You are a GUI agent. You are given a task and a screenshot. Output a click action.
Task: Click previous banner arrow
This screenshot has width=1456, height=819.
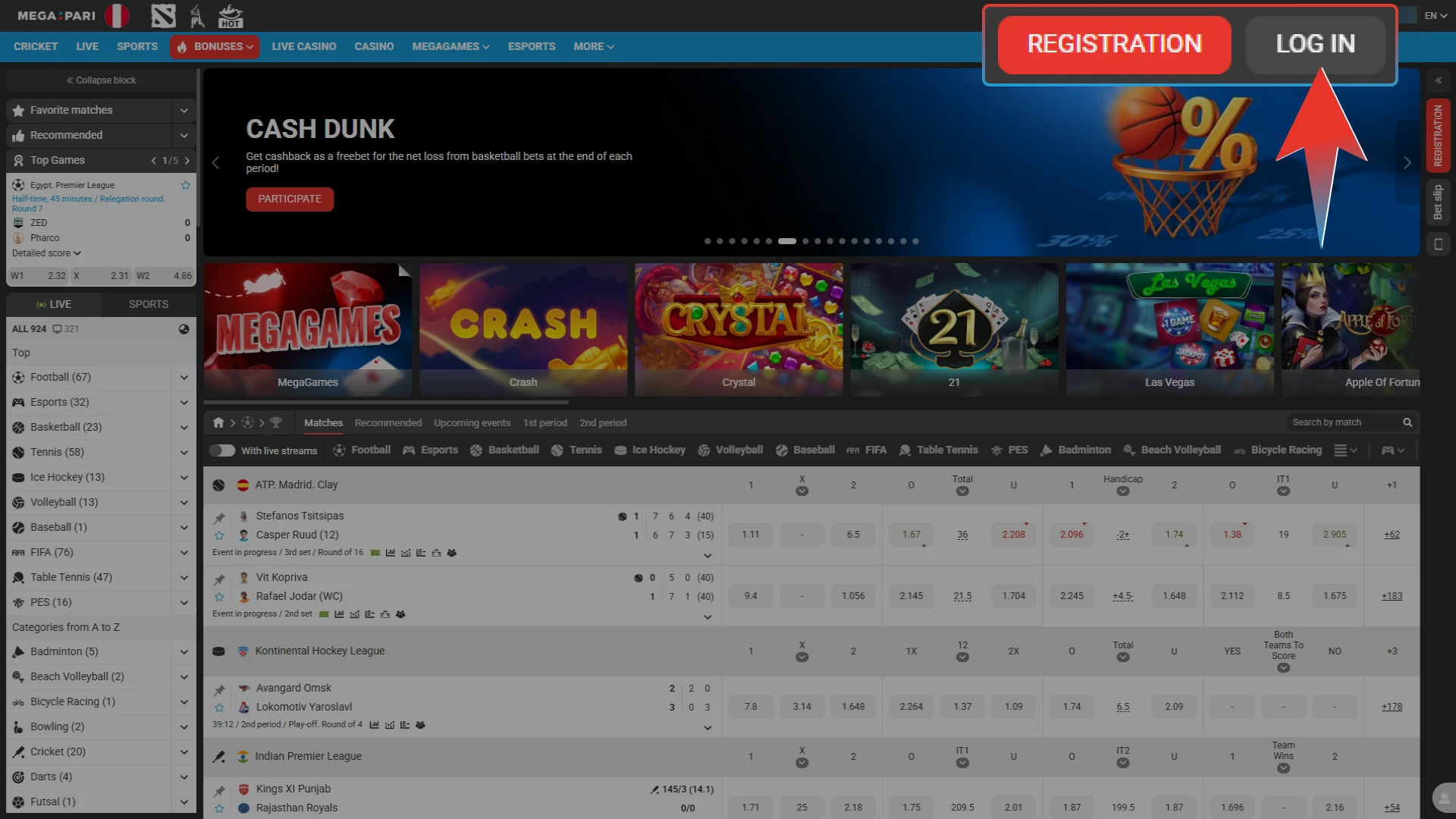(x=215, y=162)
